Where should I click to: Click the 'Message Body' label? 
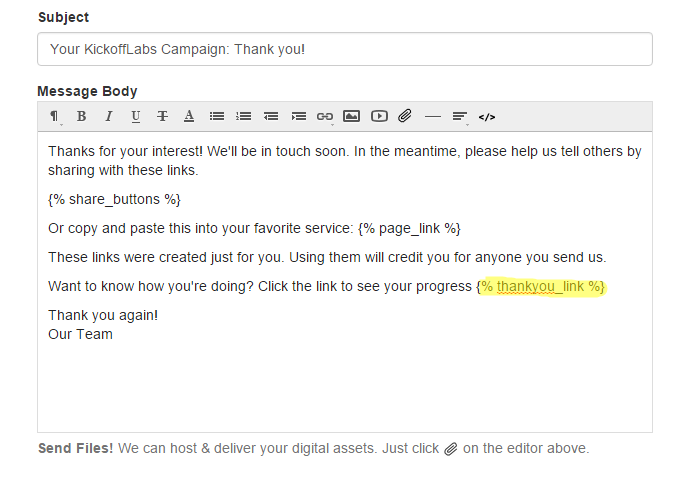point(87,91)
